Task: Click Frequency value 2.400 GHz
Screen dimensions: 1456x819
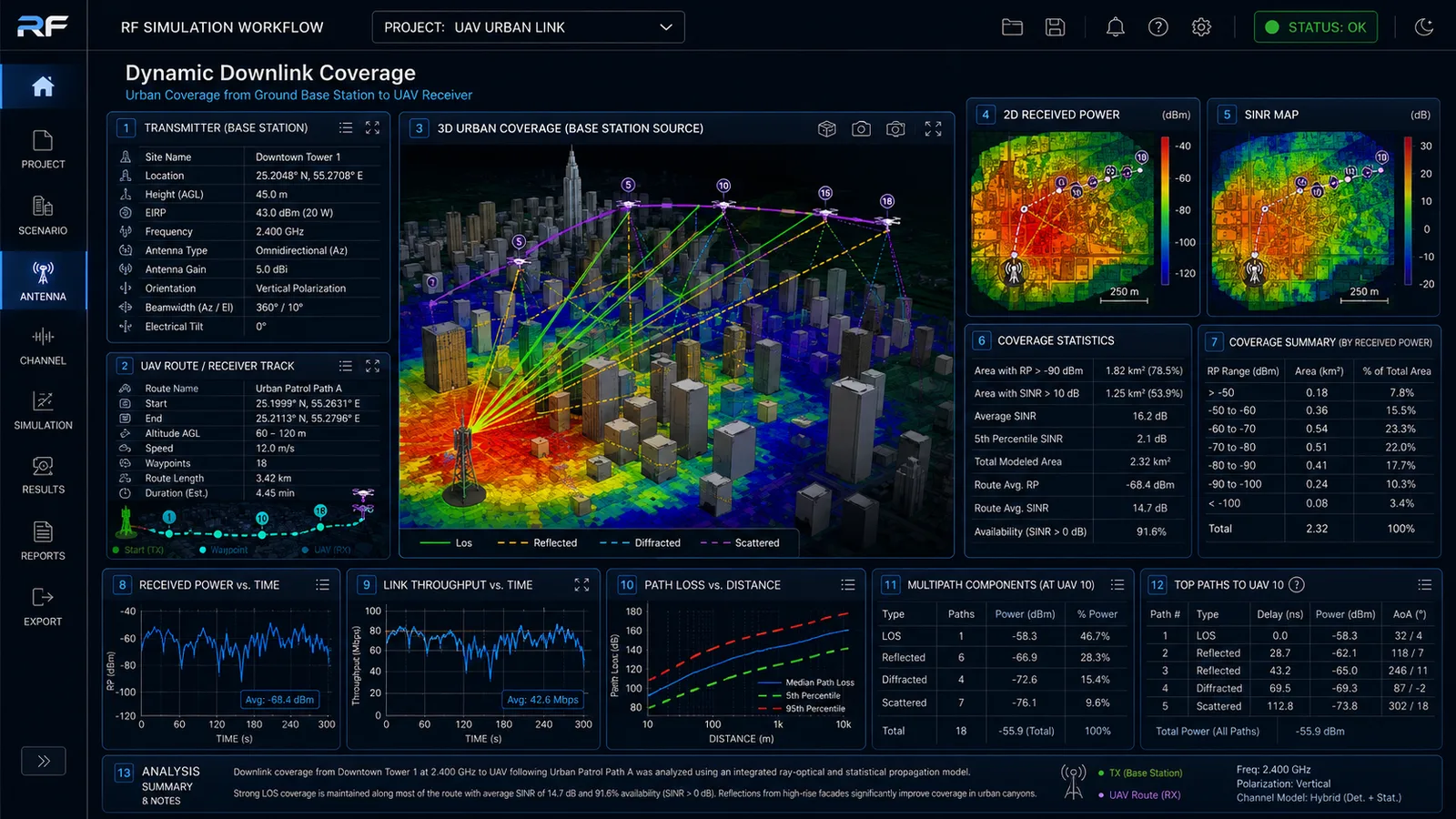Action: pyautogui.click(x=279, y=232)
